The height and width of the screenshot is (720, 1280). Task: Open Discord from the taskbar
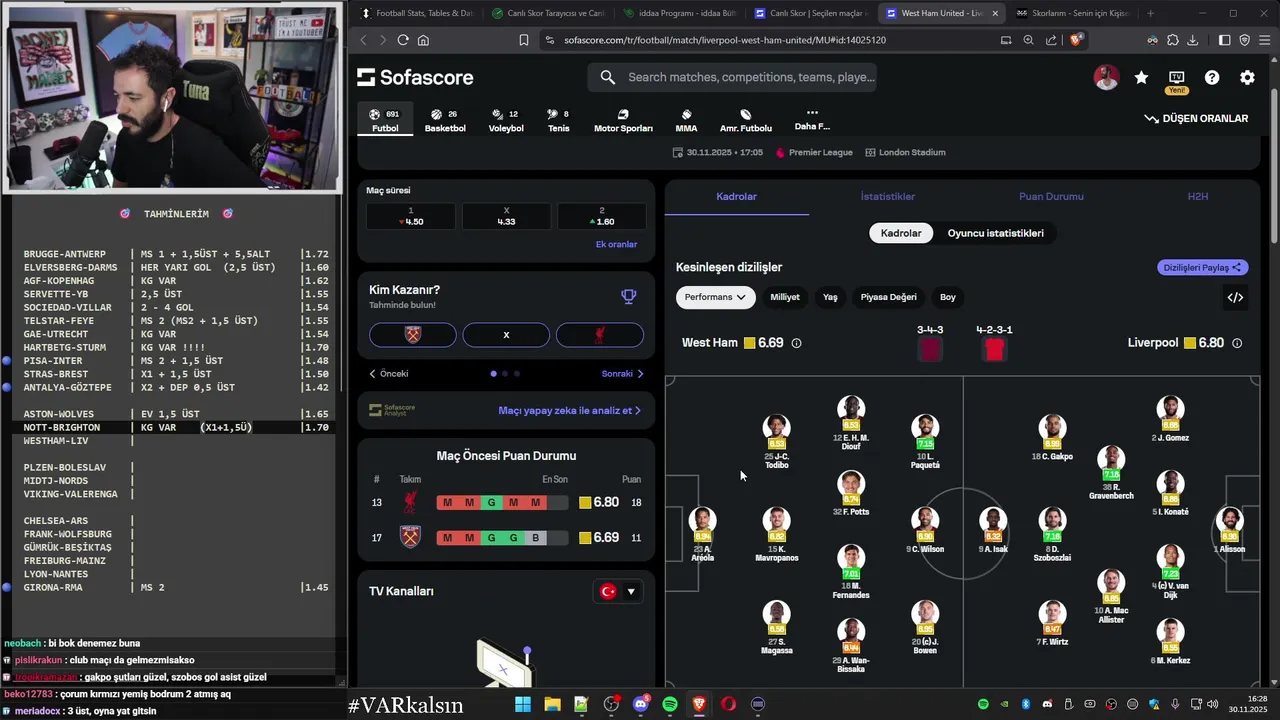tap(641, 704)
